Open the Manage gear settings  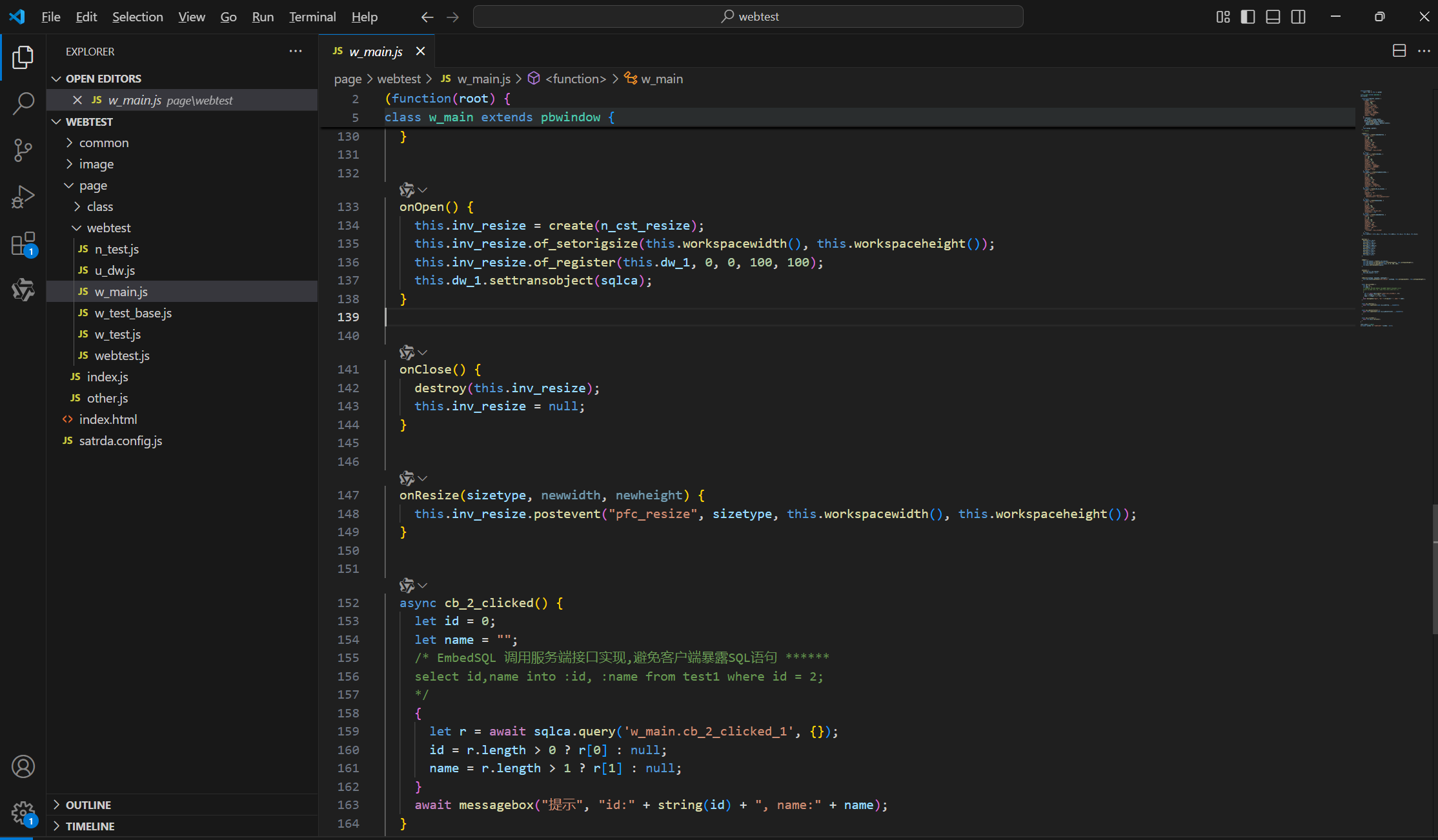(x=23, y=813)
